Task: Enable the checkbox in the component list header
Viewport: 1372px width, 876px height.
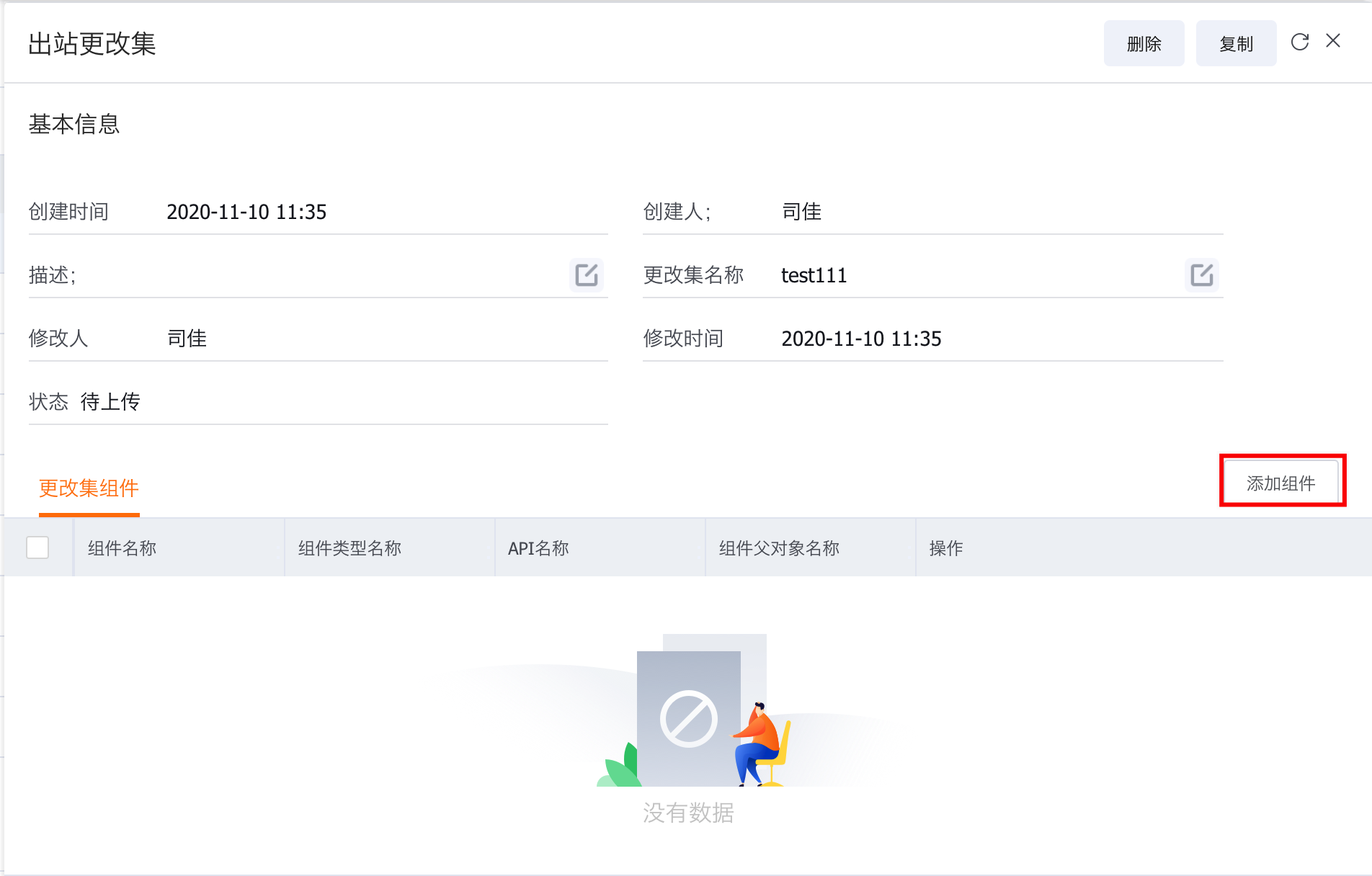Action: tap(37, 547)
